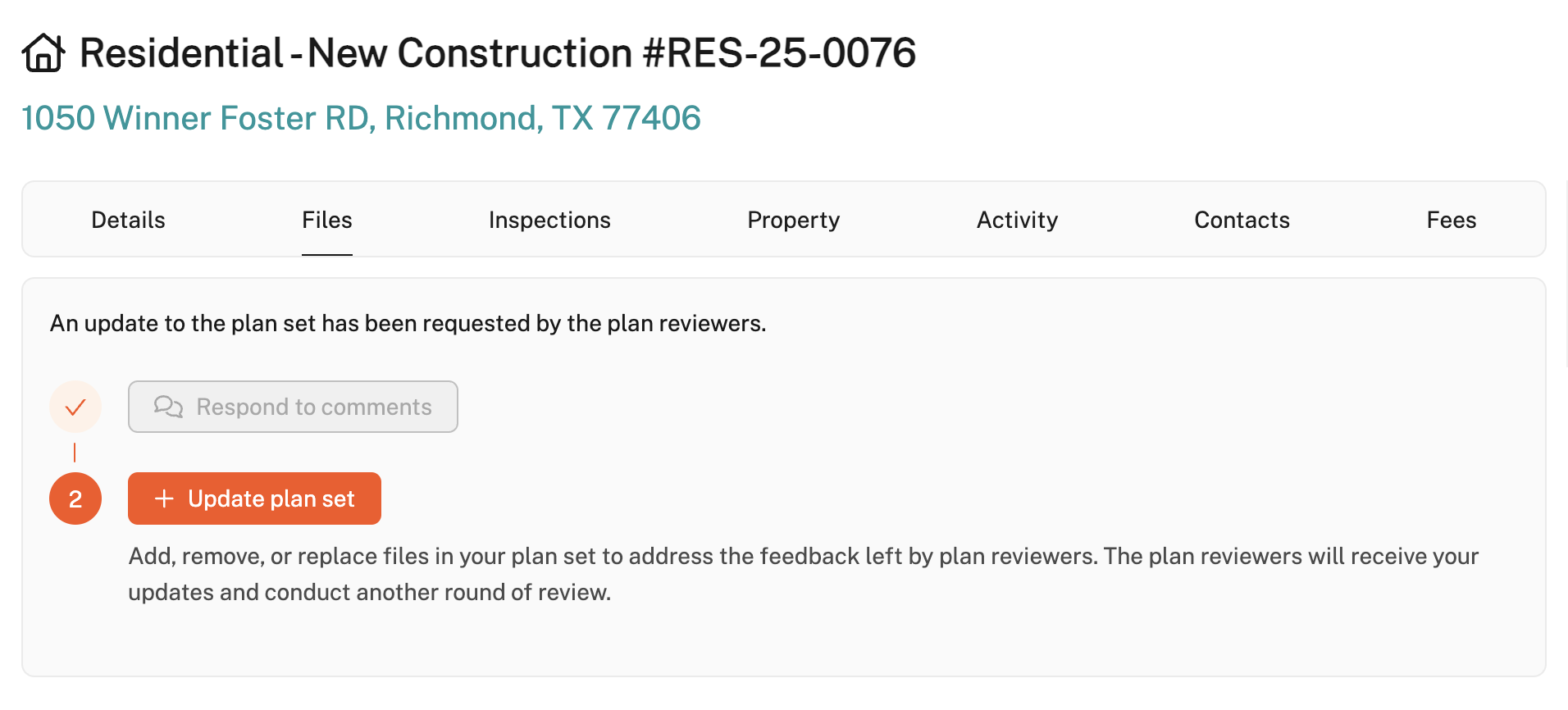The image size is (1568, 710).
Task: Go to the Property tab
Action: point(793,220)
